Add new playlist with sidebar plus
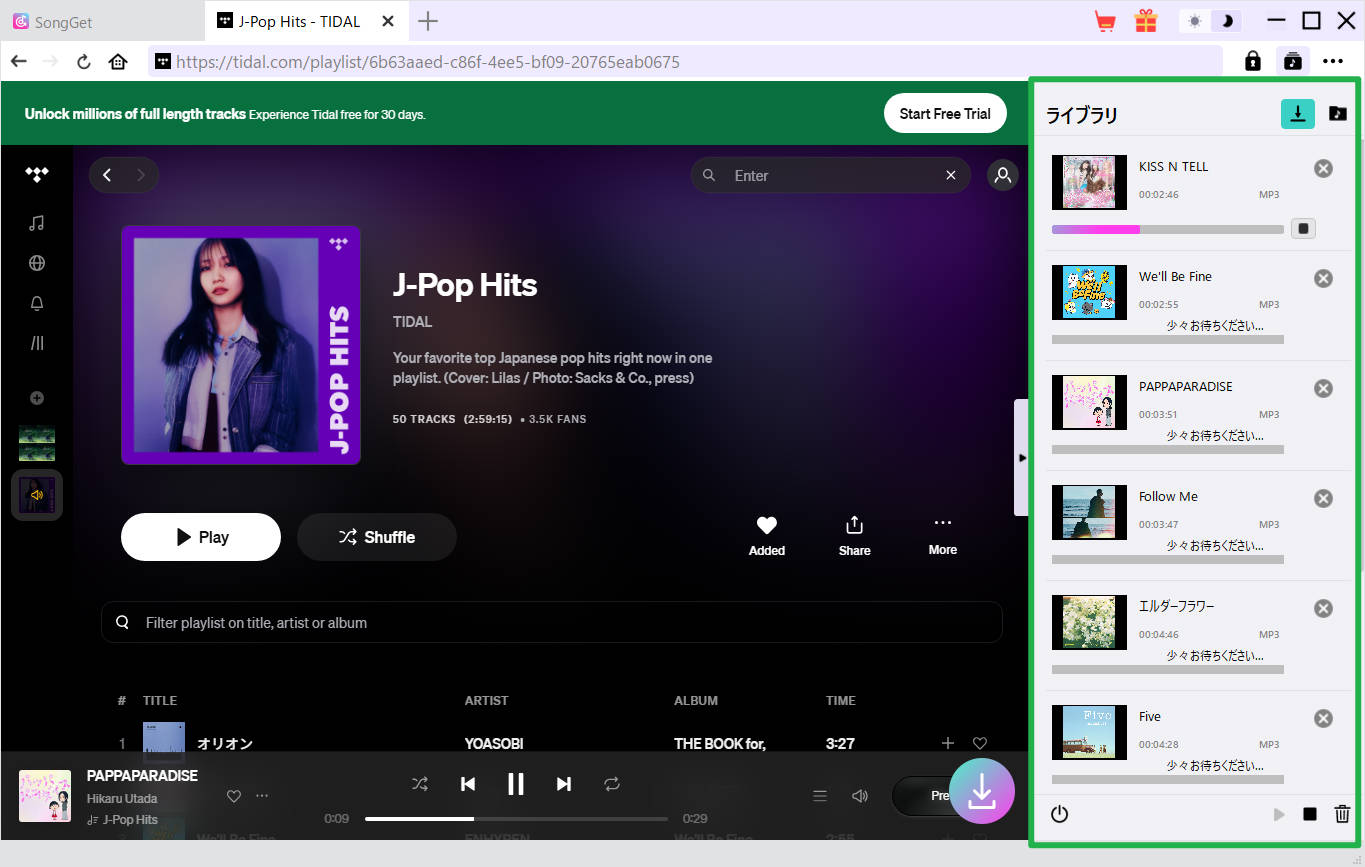 pos(37,398)
